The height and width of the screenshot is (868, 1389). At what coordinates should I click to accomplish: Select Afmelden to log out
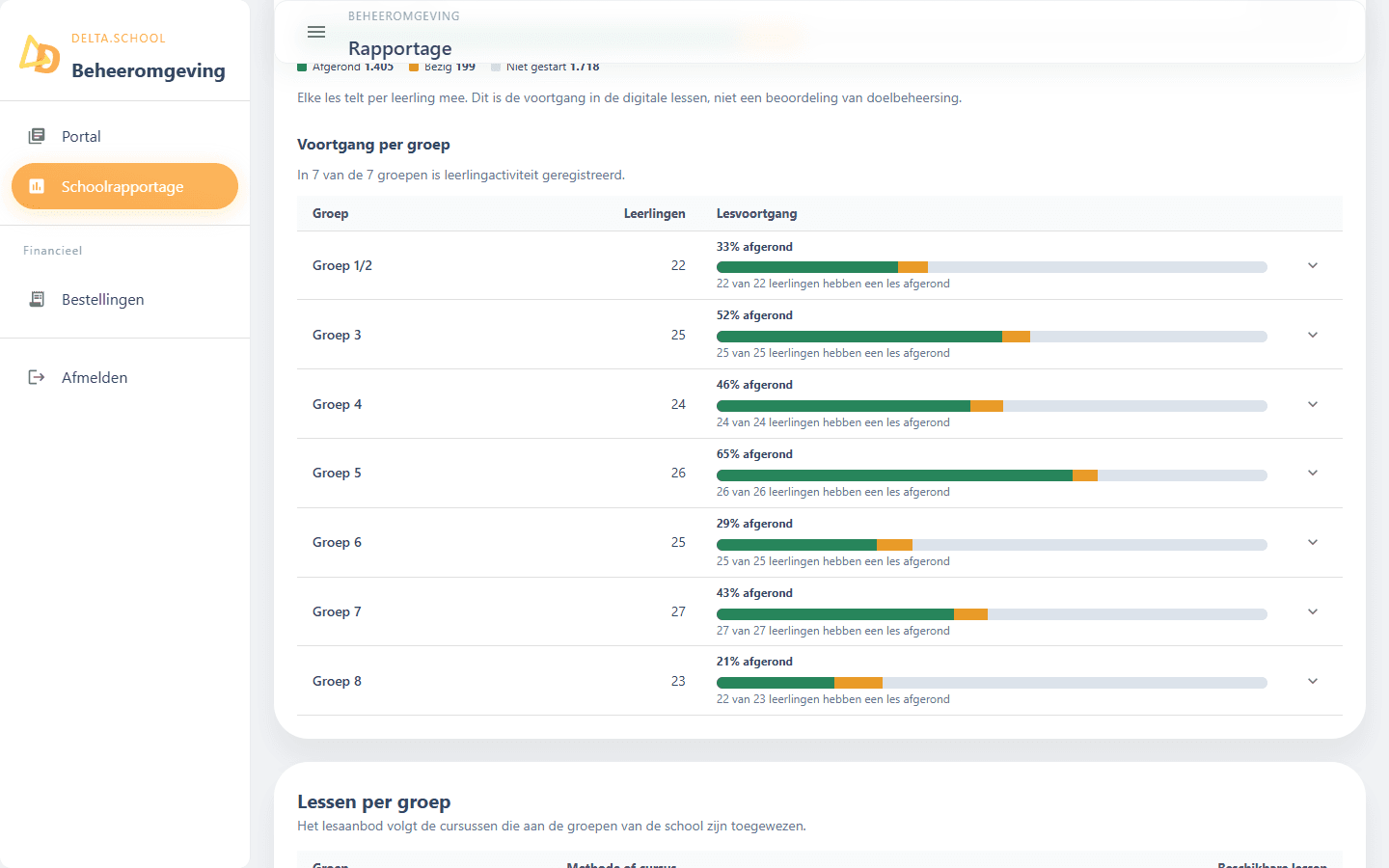pyautogui.click(x=124, y=377)
